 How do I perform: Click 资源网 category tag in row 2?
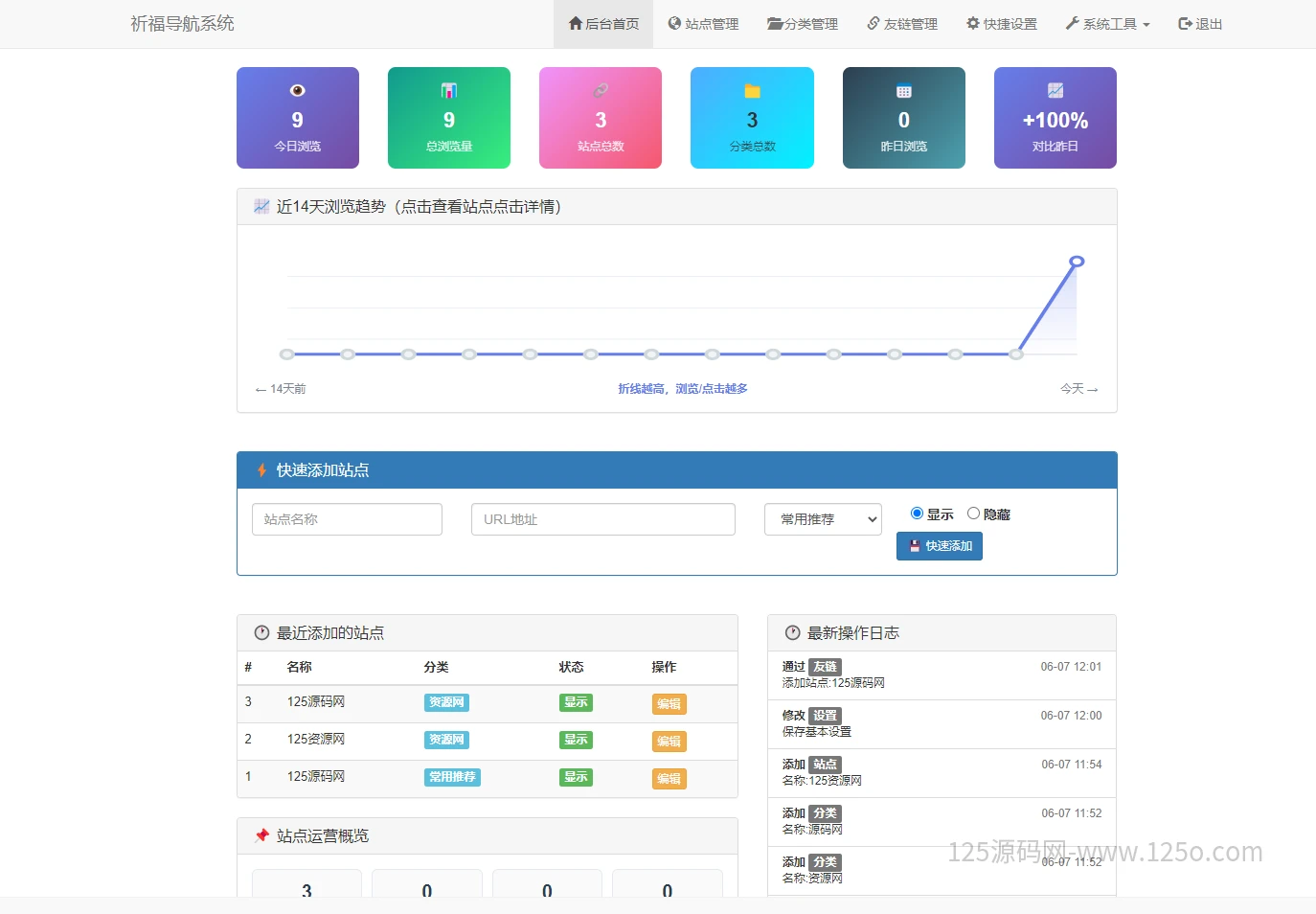pos(446,740)
